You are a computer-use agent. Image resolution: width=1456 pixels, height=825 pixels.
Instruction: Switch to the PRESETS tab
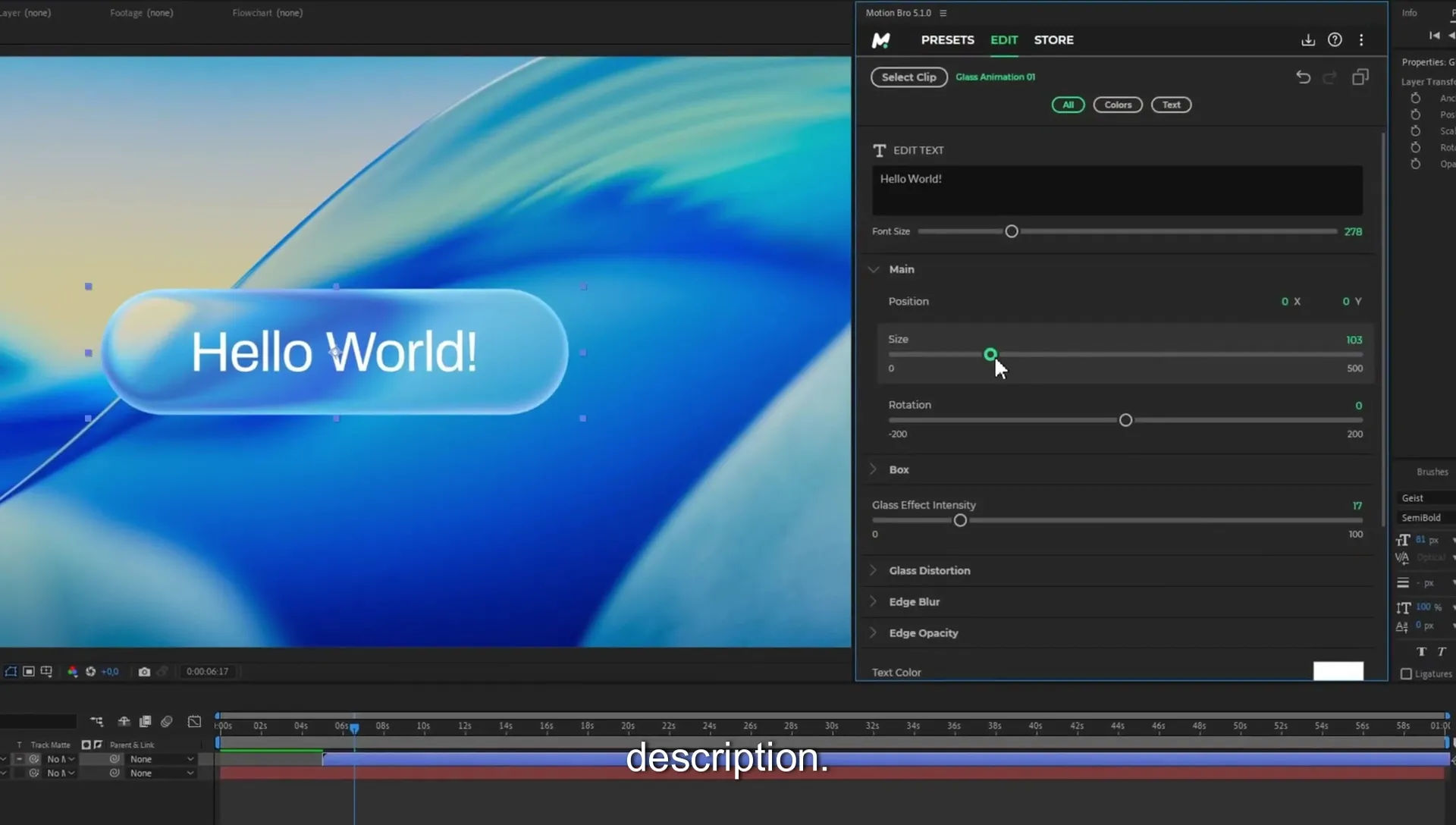point(947,40)
